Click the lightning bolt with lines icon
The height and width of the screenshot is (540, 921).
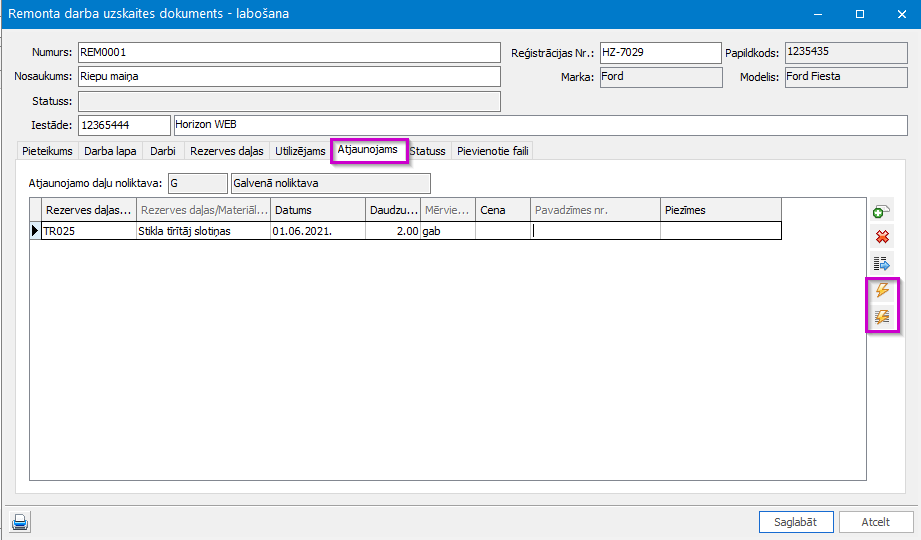point(882,317)
